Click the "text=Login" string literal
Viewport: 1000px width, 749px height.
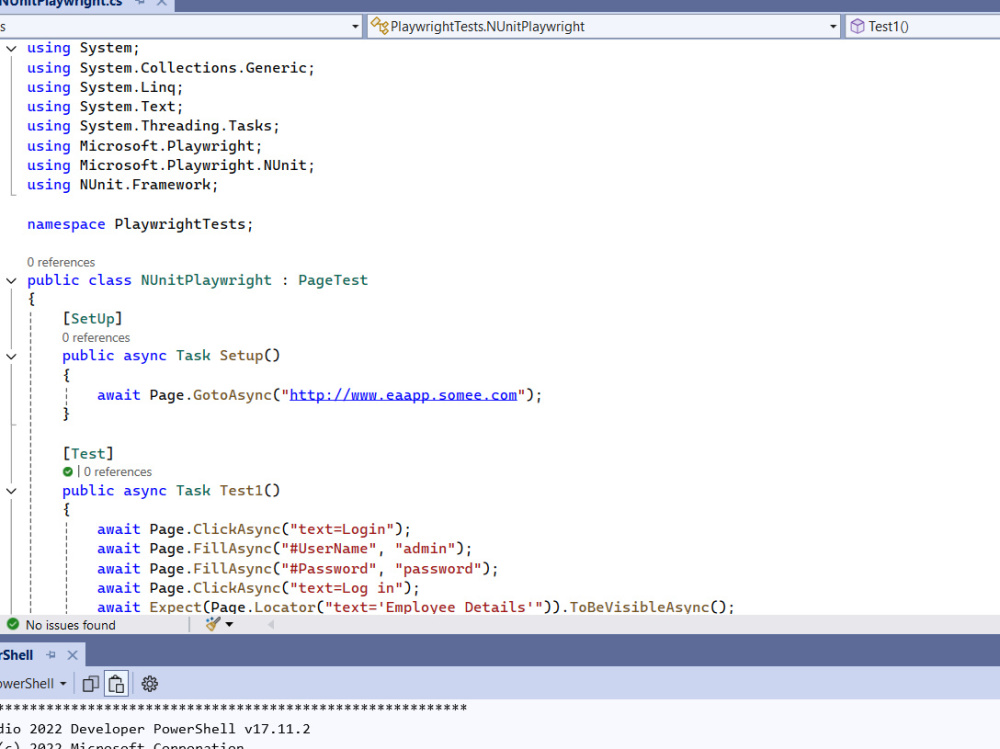pos(342,529)
